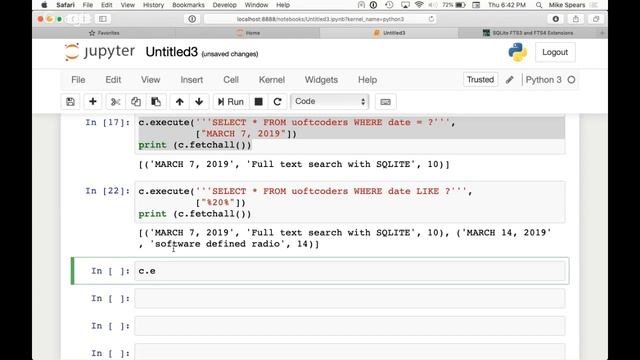Copy selected cells icon
The image size is (640, 360).
tap(136, 102)
